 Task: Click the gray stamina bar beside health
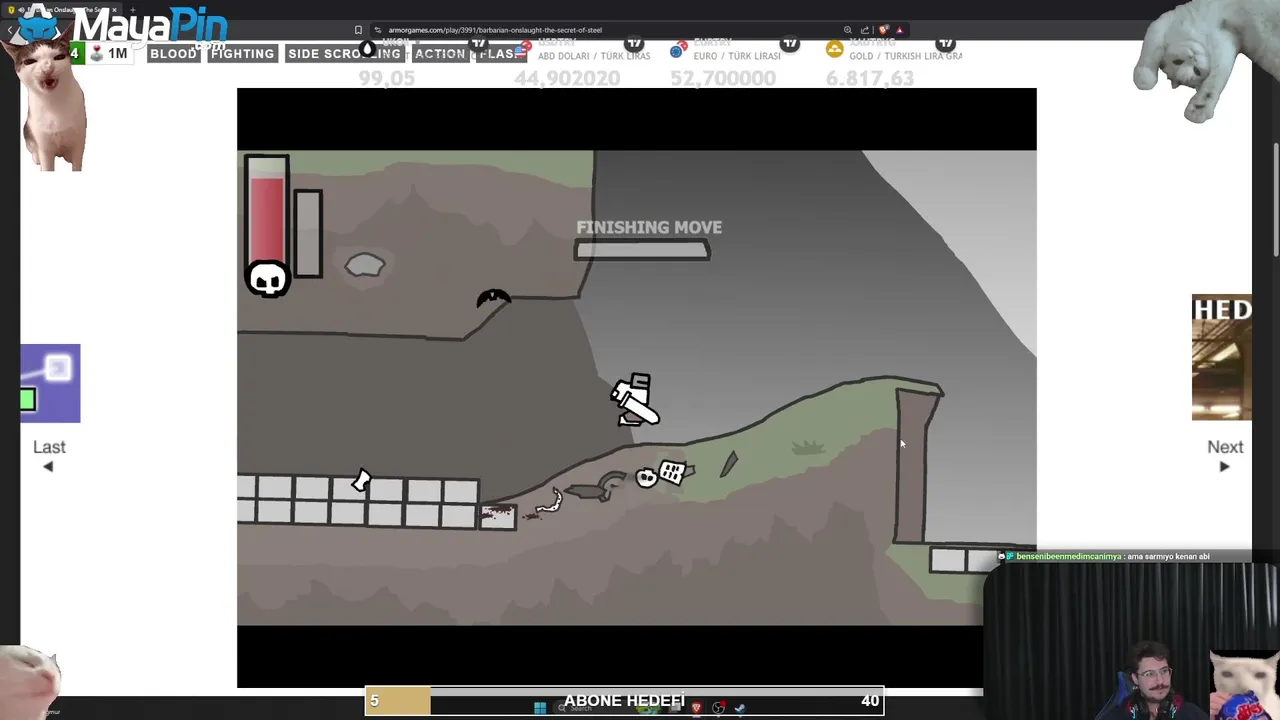click(x=308, y=233)
